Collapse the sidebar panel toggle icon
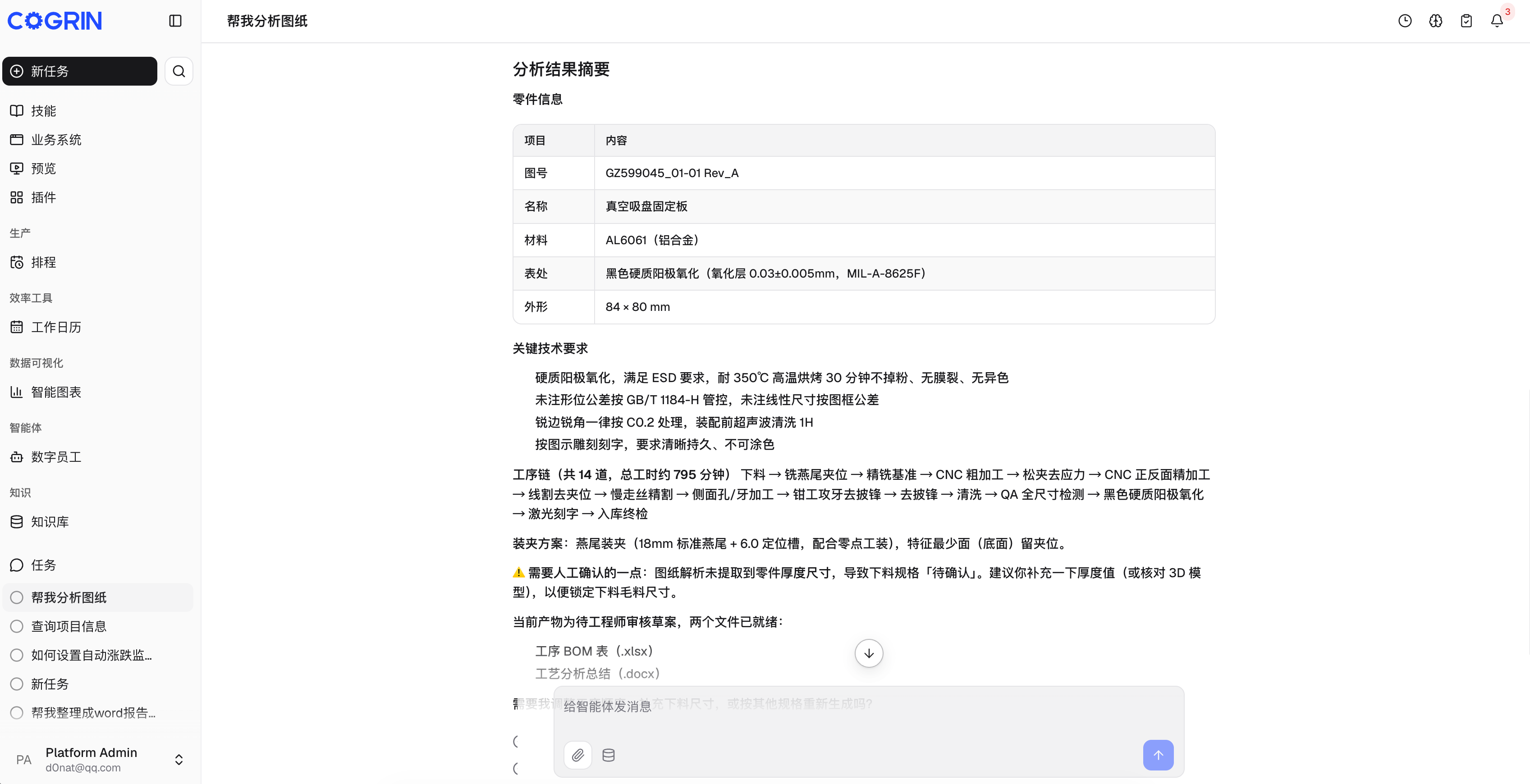This screenshot has width=1530, height=784. click(175, 21)
